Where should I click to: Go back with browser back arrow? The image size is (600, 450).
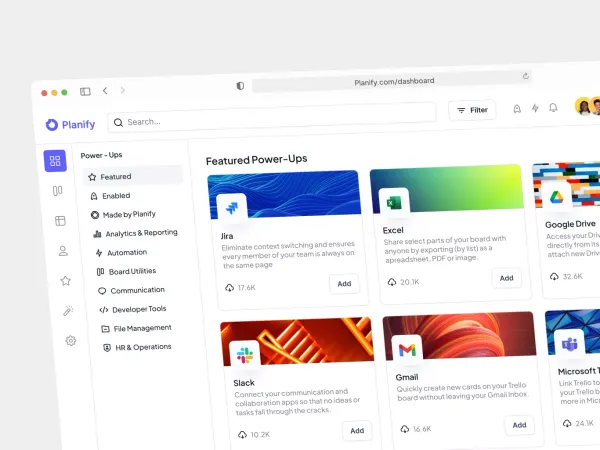pos(105,91)
